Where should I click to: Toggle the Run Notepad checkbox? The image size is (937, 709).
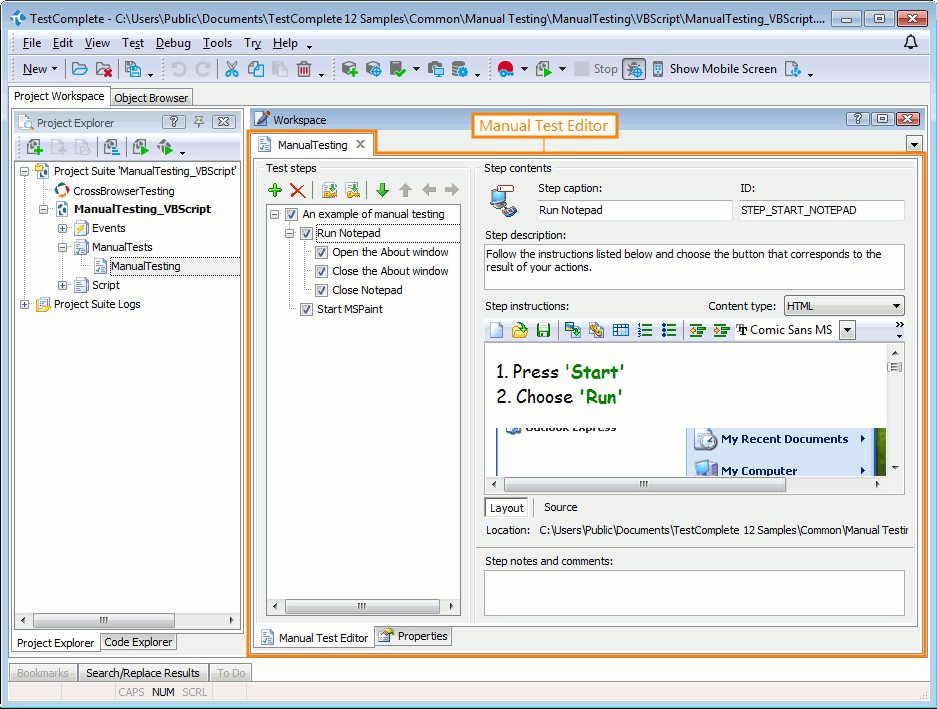pos(306,233)
